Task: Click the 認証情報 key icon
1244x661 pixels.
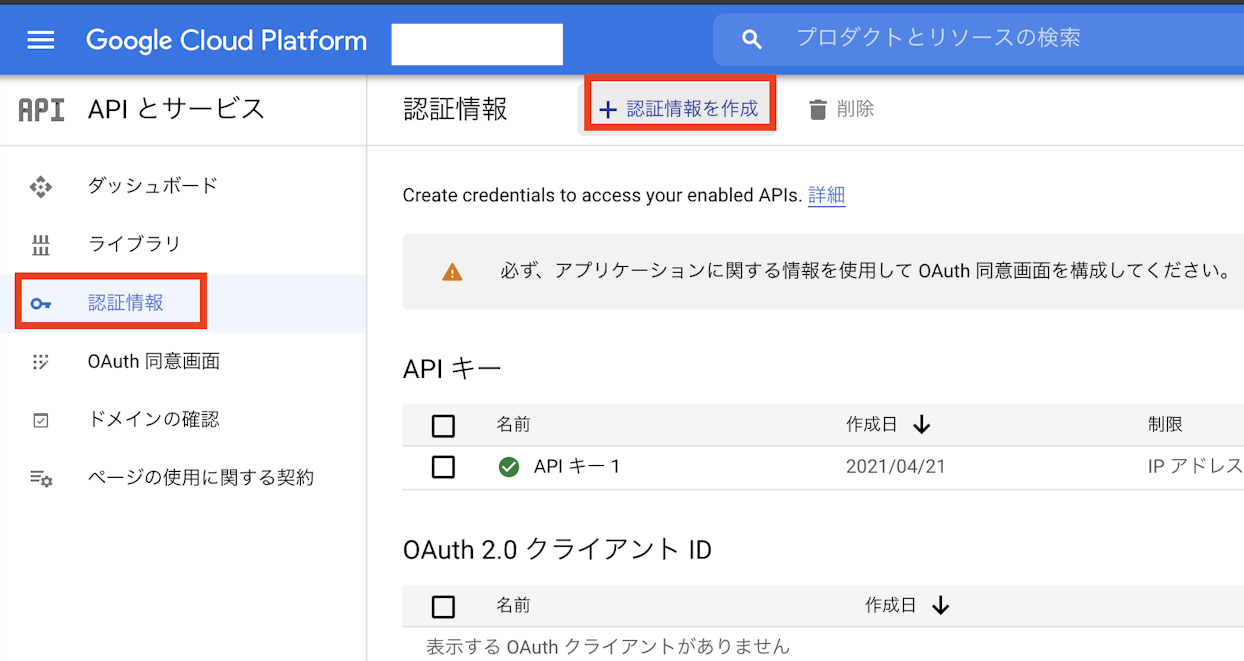Action: tap(40, 303)
